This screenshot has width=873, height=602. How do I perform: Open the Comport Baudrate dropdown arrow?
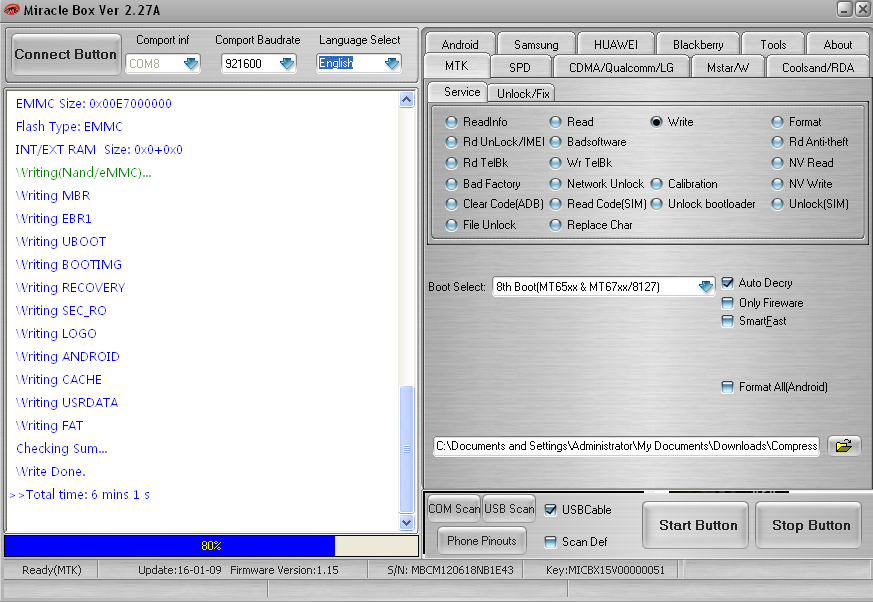pos(286,63)
